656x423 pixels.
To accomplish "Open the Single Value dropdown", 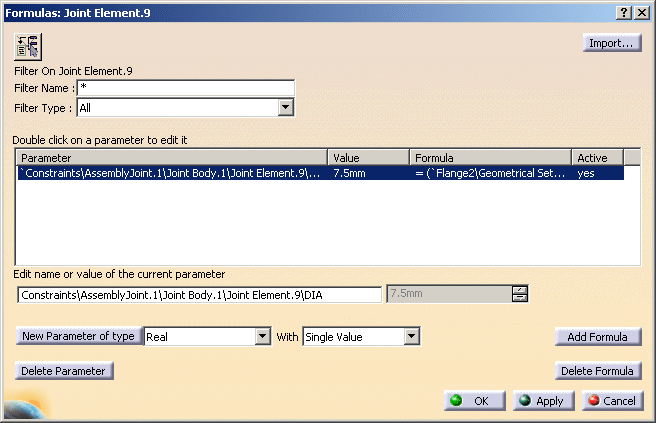I will tap(411, 337).
